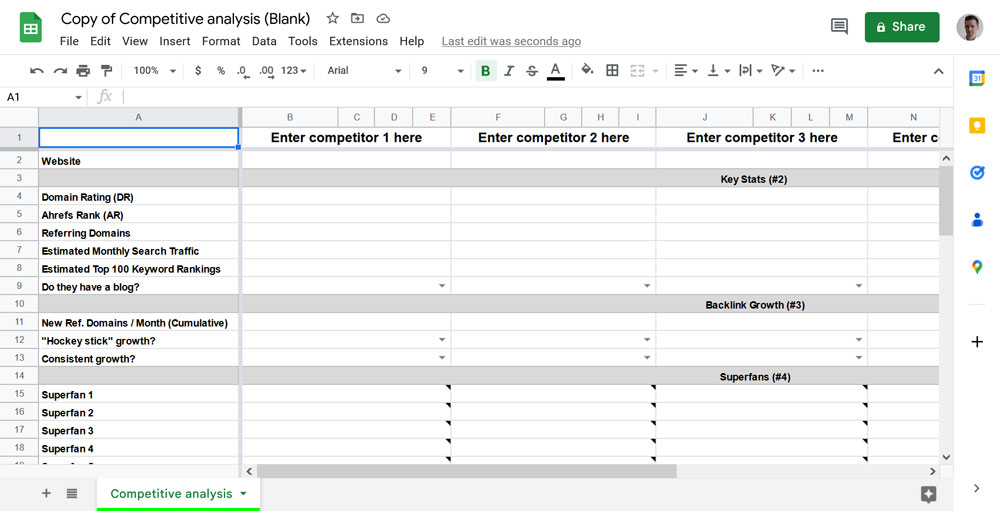Click the green Share button
The height and width of the screenshot is (511, 1000).
(902, 27)
